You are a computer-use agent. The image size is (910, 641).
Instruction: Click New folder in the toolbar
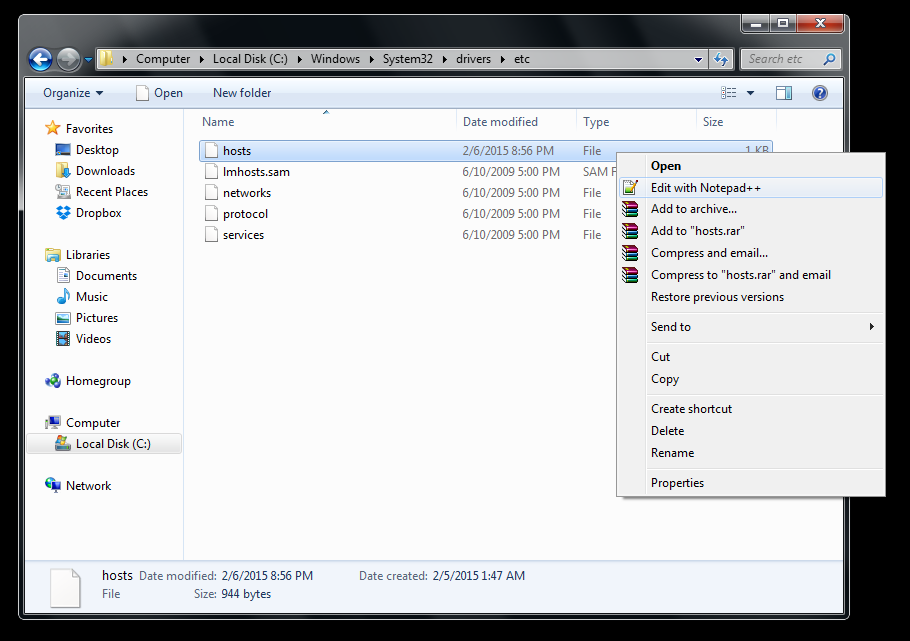[242, 93]
